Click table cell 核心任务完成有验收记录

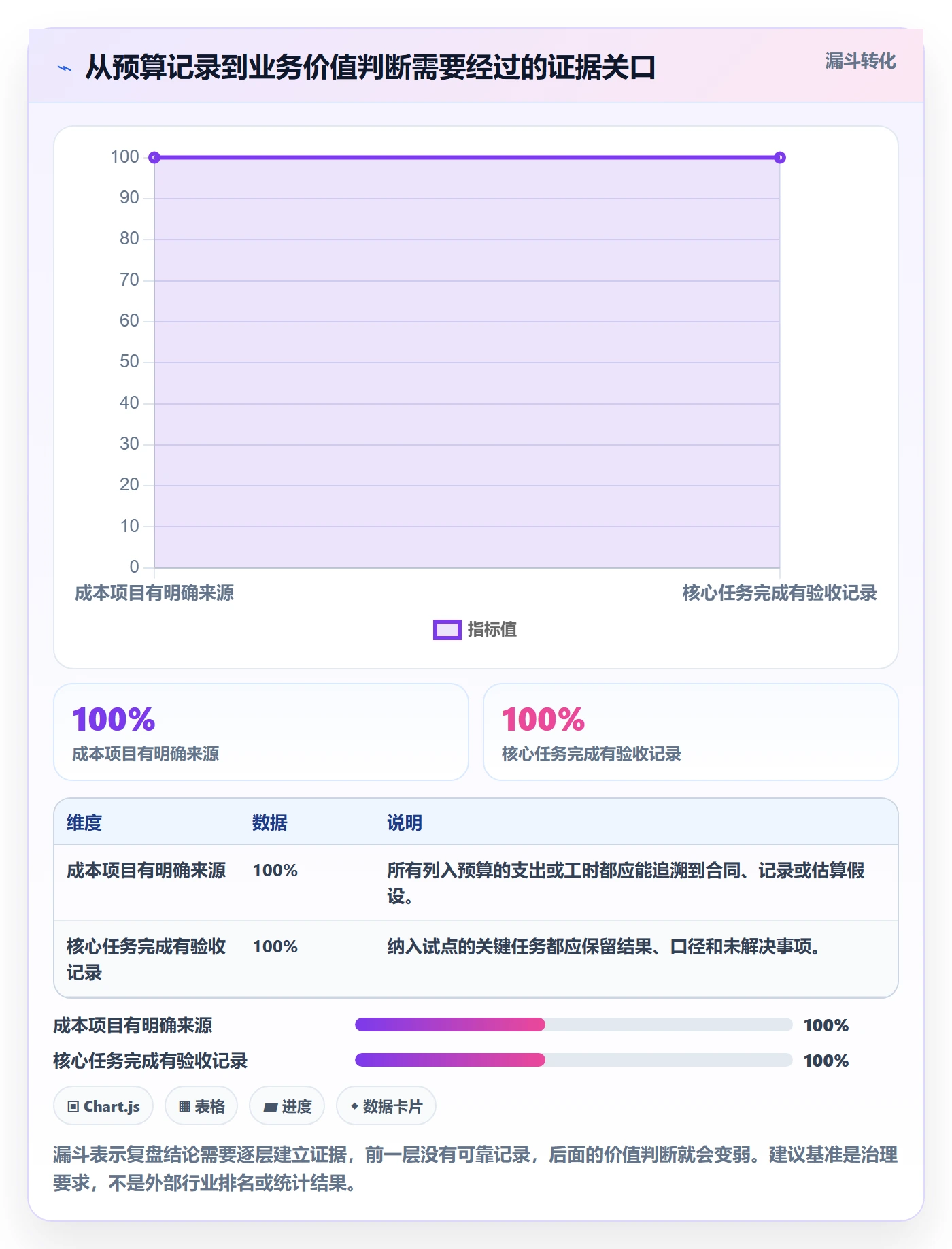[146, 959]
